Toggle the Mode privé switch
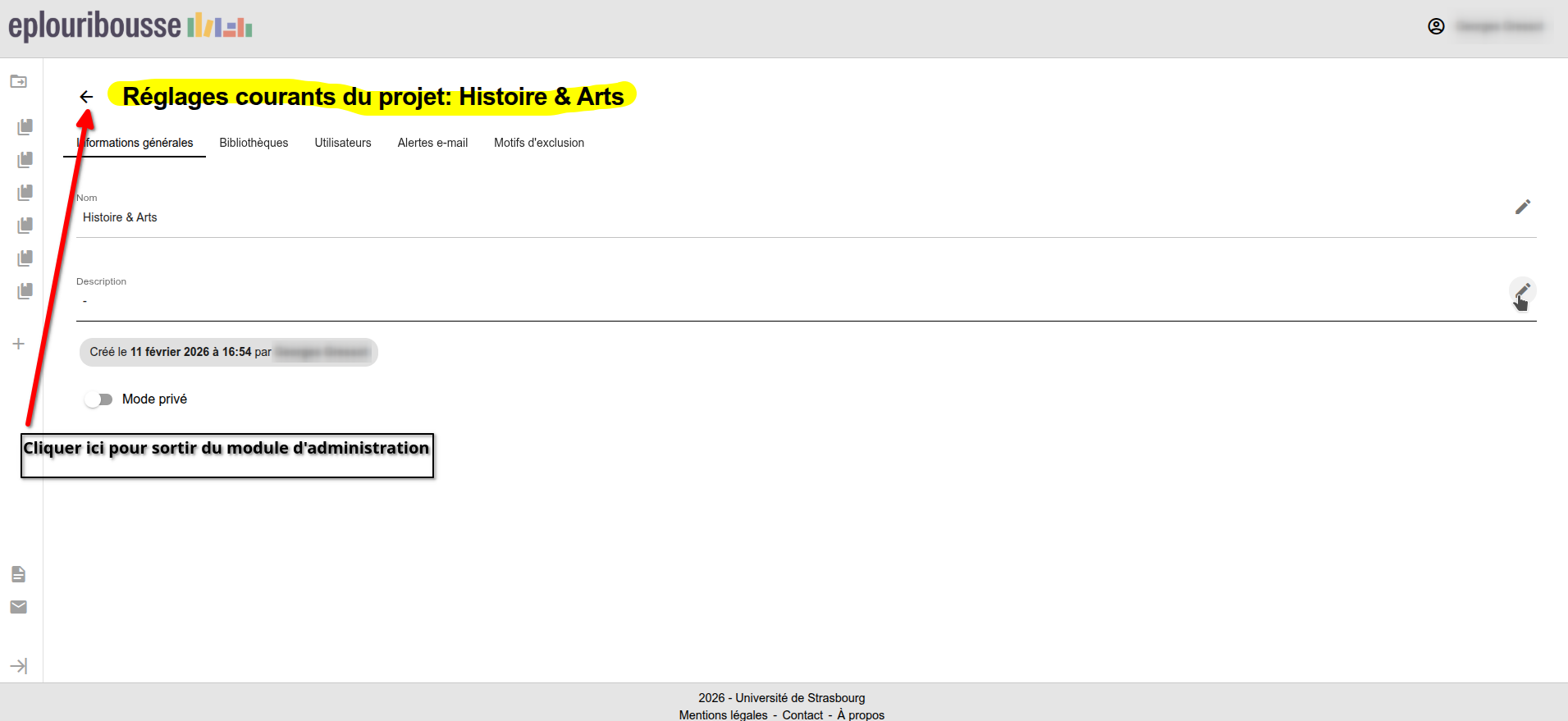The image size is (1568, 721). coord(98,399)
